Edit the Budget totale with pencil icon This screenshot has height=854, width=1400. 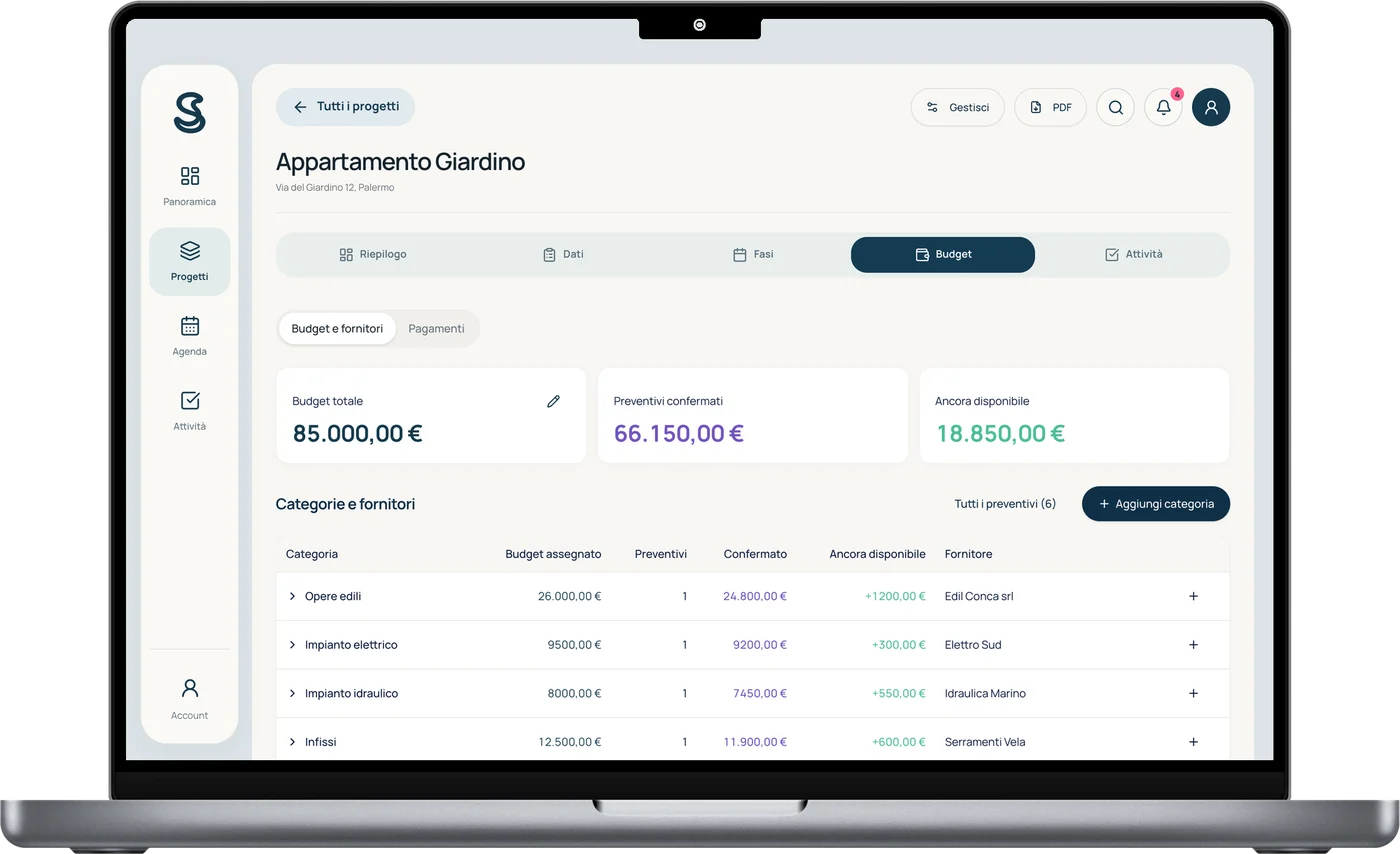553,401
